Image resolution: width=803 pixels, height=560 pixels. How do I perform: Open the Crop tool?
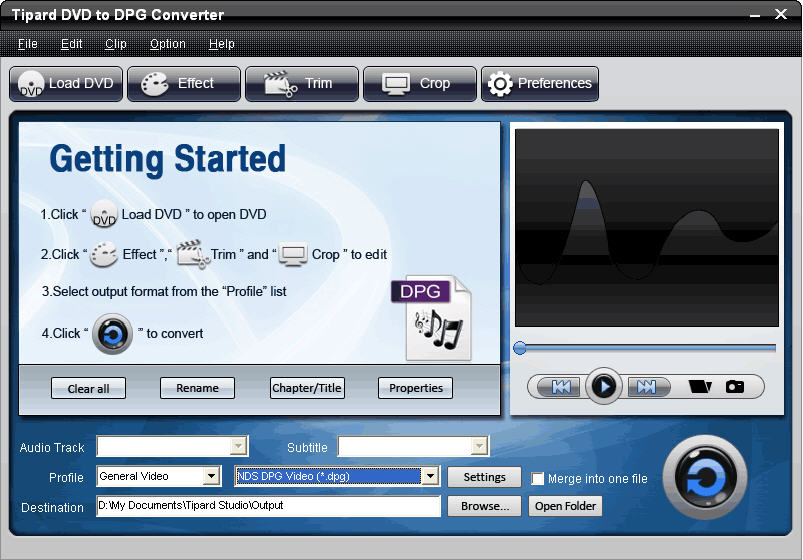pos(420,84)
